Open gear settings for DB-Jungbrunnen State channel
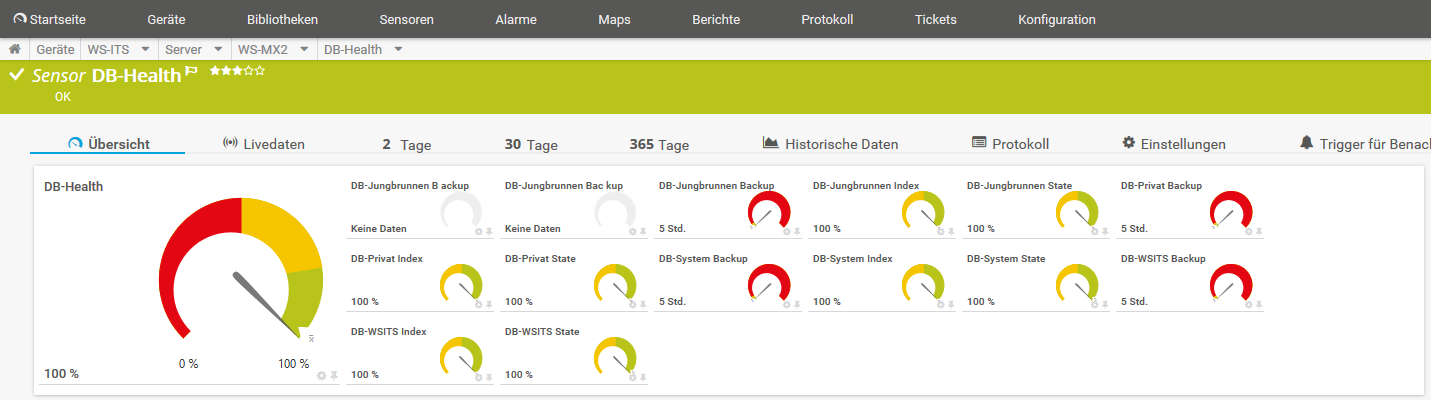This screenshot has width=1431, height=400. click(1094, 231)
